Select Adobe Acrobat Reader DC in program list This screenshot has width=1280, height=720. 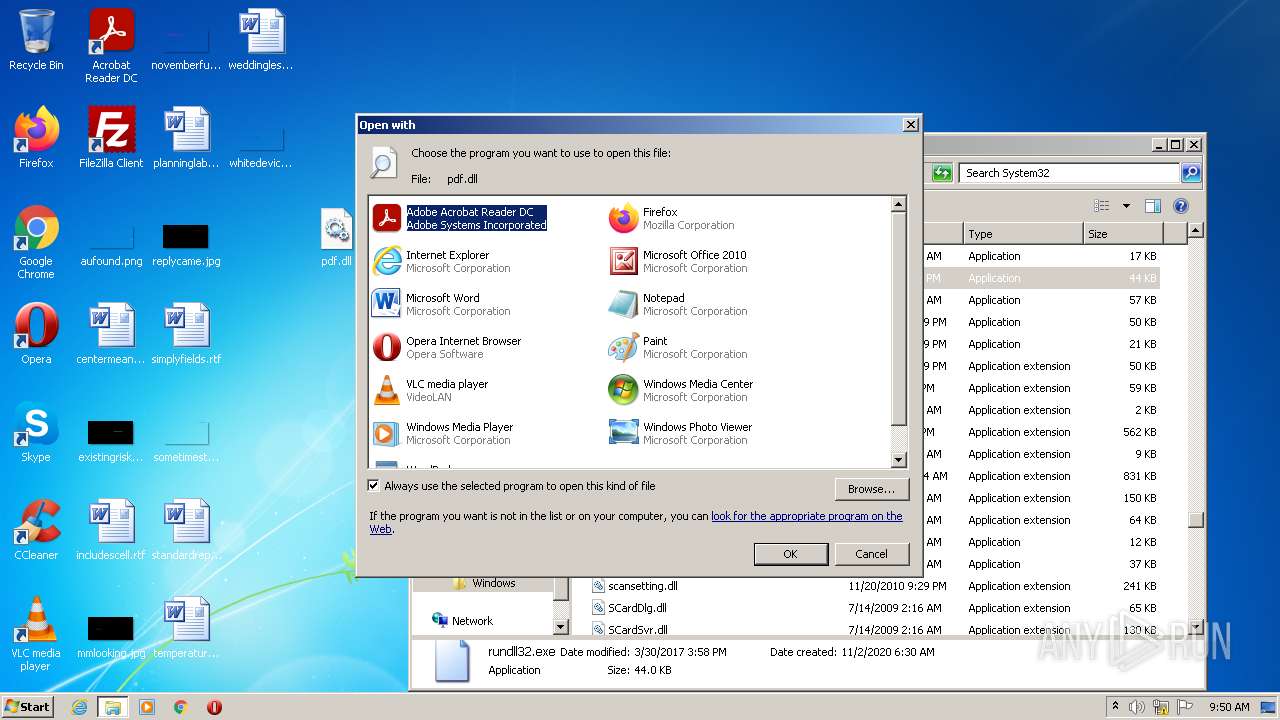pyautogui.click(x=460, y=218)
